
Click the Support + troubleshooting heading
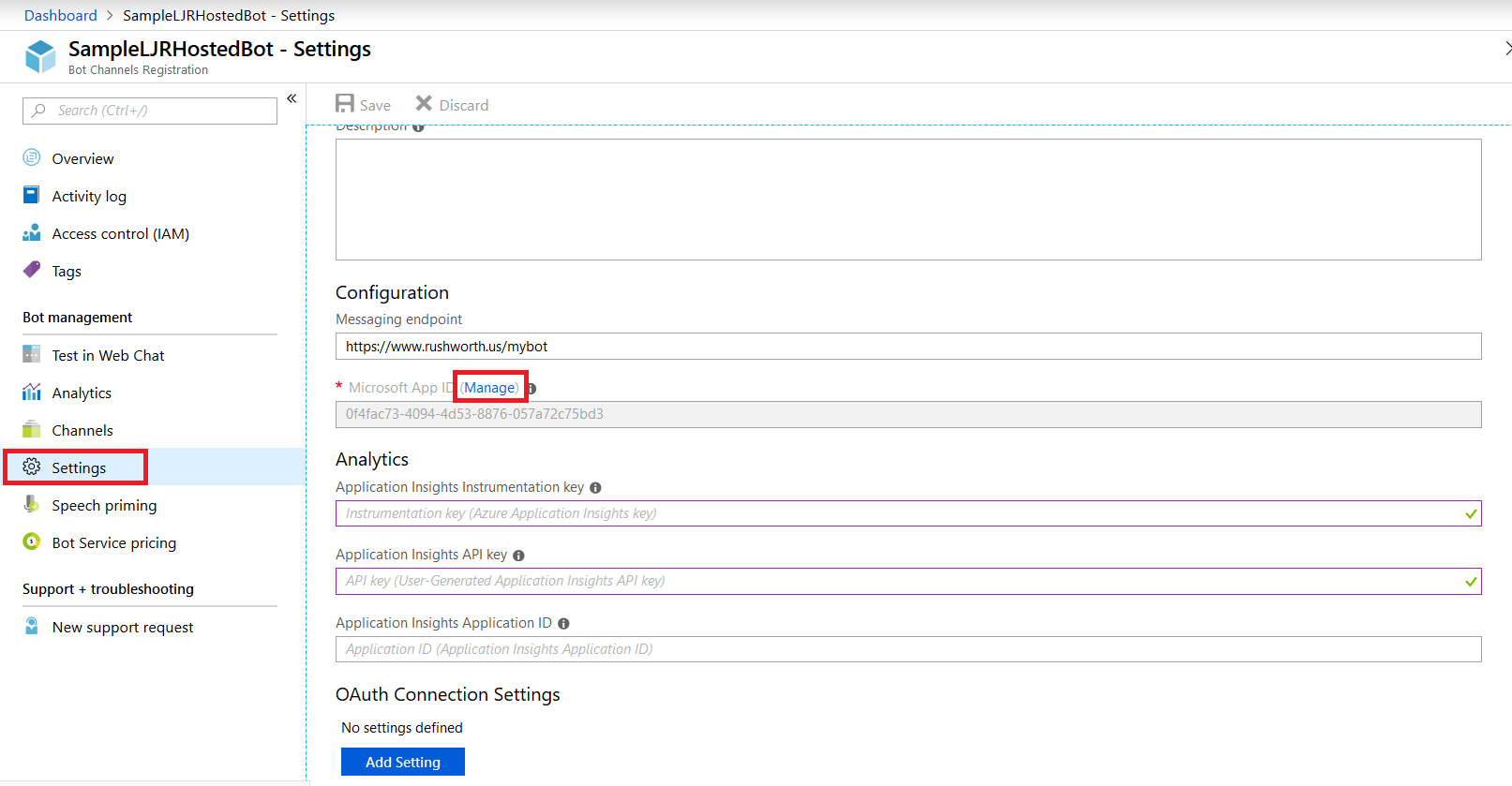[109, 589]
